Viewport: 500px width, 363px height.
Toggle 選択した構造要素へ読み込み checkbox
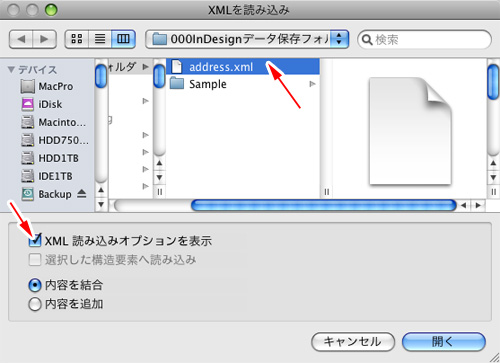35,260
